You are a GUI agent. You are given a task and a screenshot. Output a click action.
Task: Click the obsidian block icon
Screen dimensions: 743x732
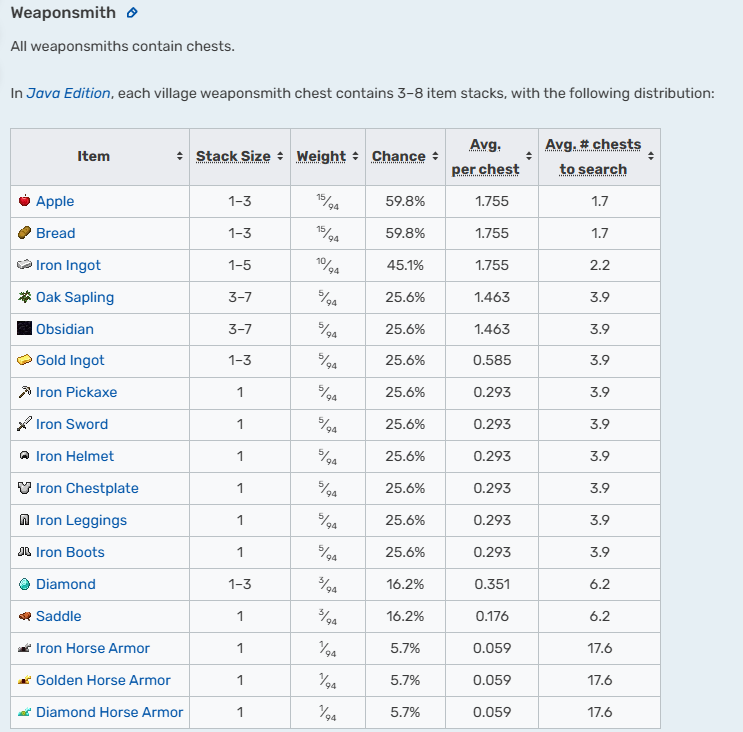[25, 329]
